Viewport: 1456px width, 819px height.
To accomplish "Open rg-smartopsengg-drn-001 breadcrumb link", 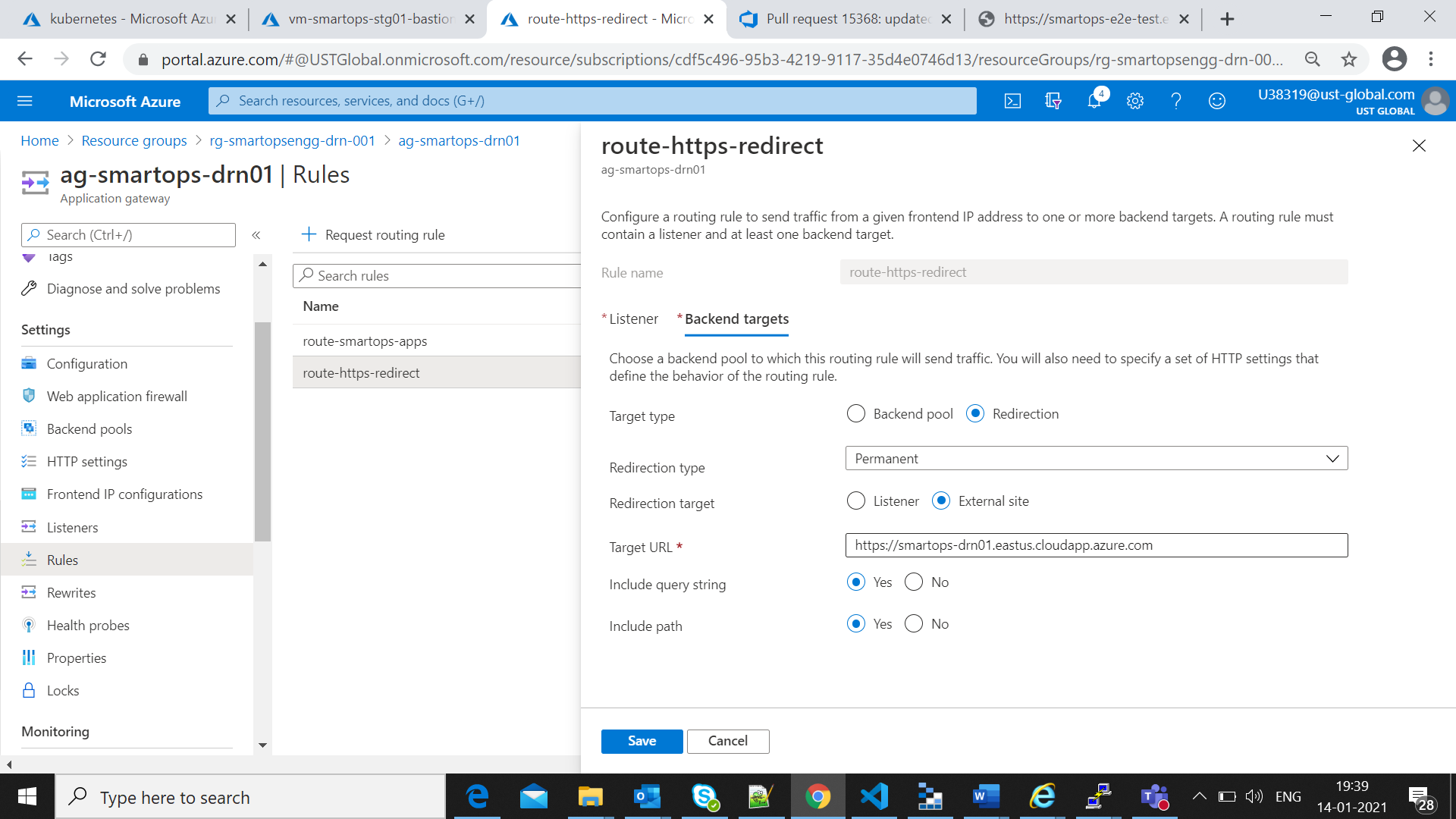I will pos(292,140).
